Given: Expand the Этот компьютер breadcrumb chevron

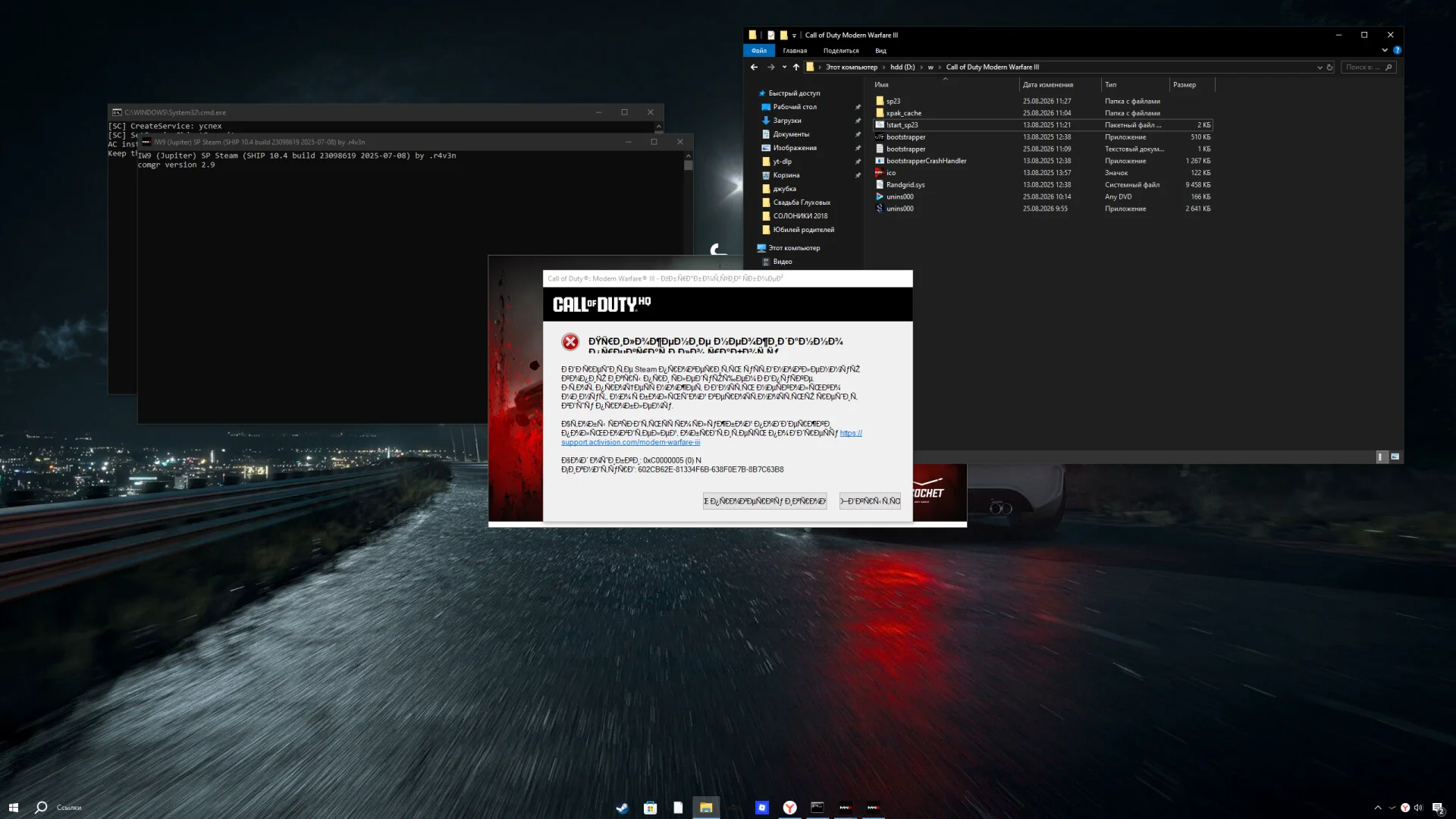Looking at the screenshot, I should [x=883, y=67].
